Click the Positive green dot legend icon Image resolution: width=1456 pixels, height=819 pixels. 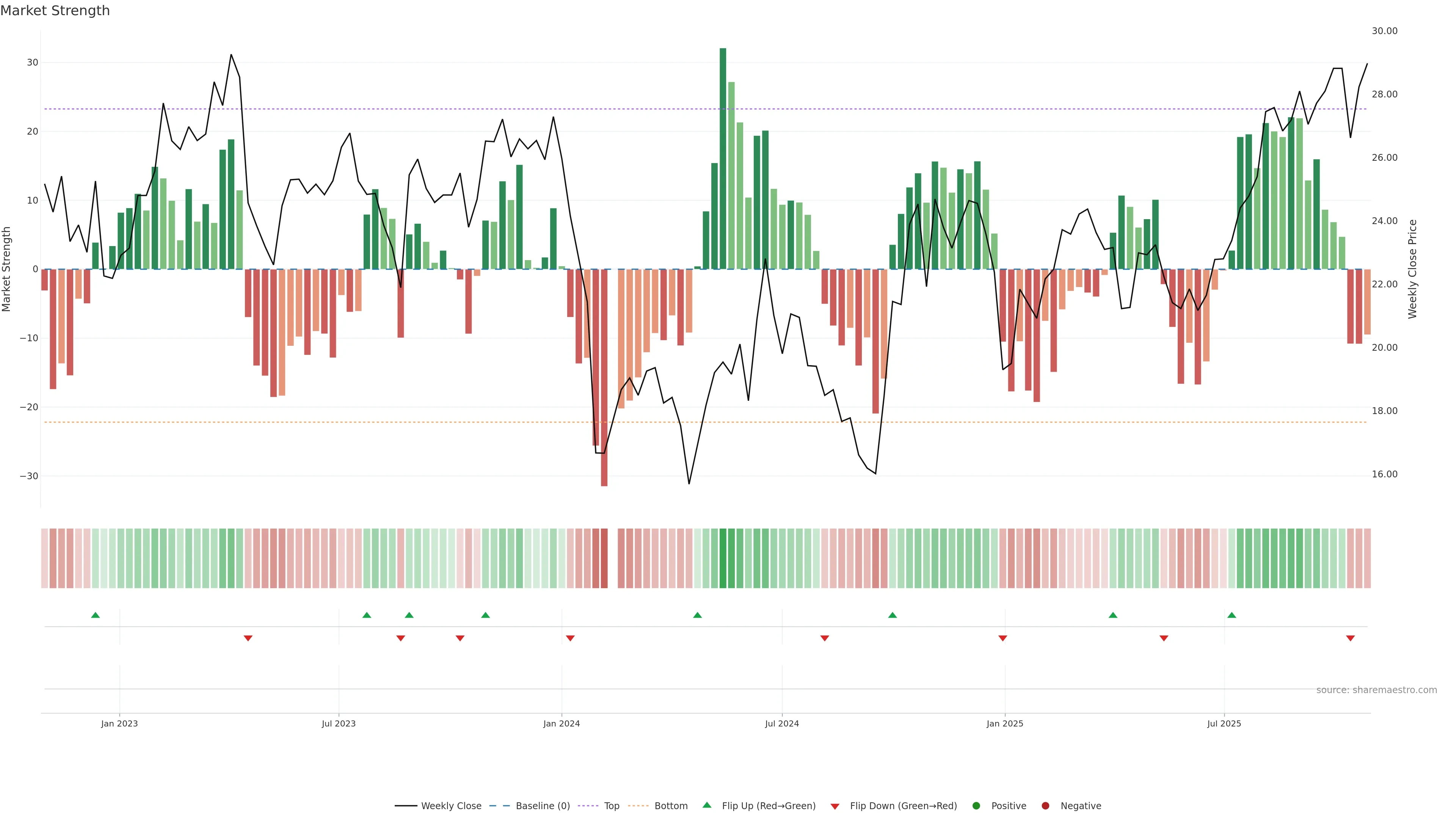[976, 806]
